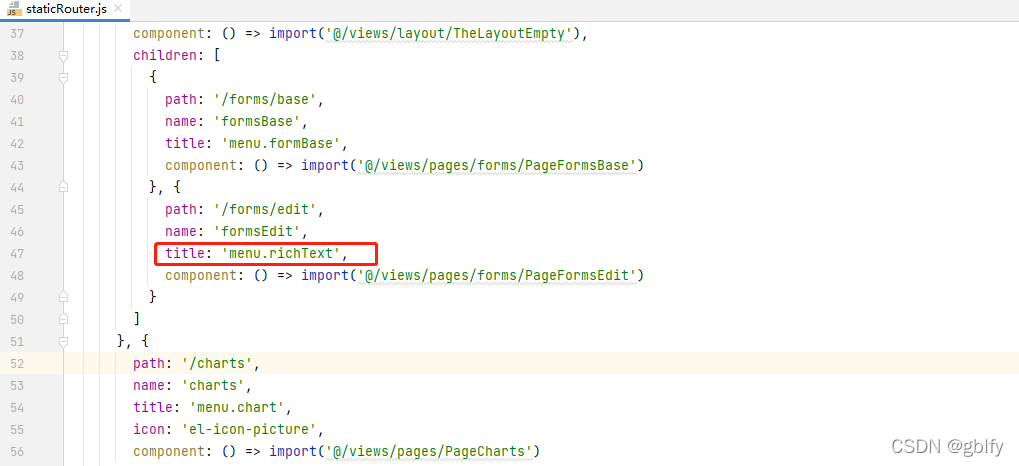Collapse the fold marker at line 51
This screenshot has height=466, width=1019.
pyautogui.click(x=63, y=341)
